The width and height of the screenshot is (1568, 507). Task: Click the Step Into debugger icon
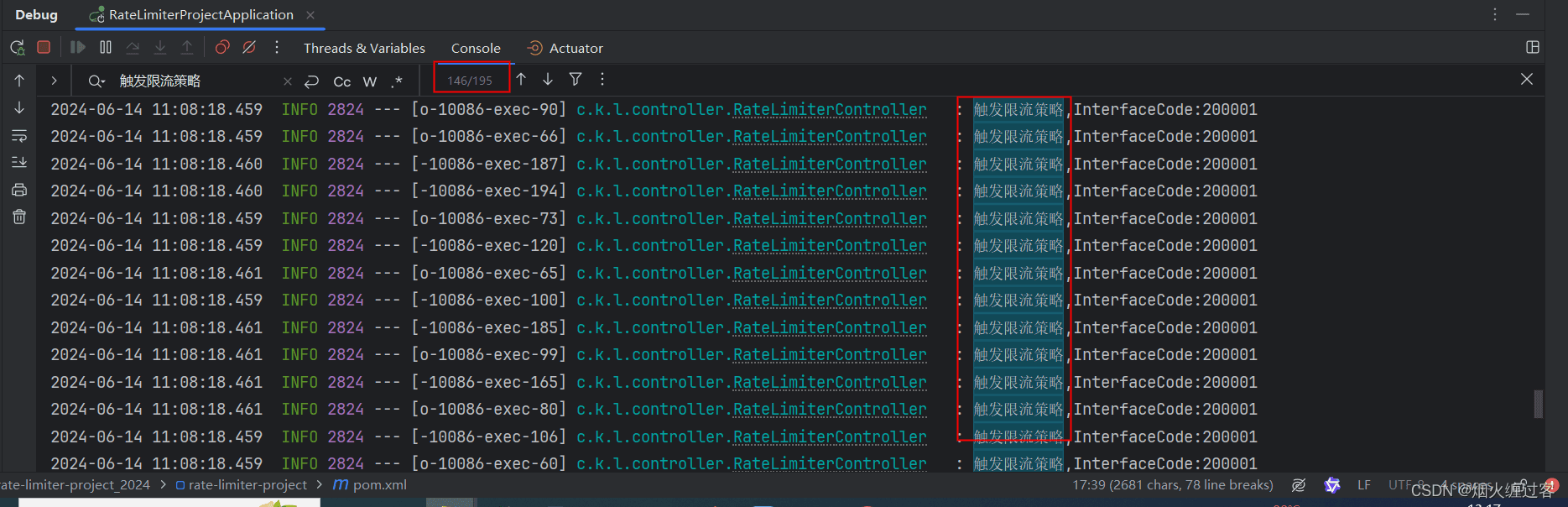click(160, 48)
